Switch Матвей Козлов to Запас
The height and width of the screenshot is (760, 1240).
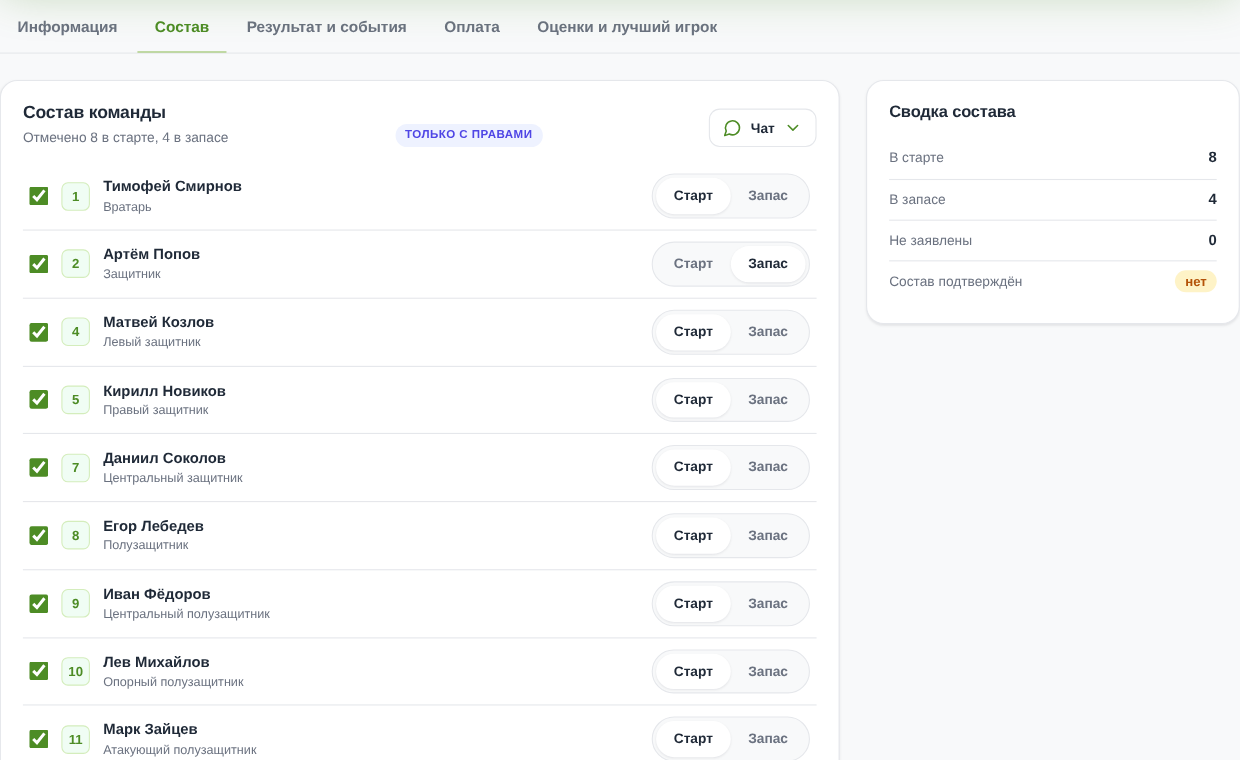pyautogui.click(x=768, y=332)
